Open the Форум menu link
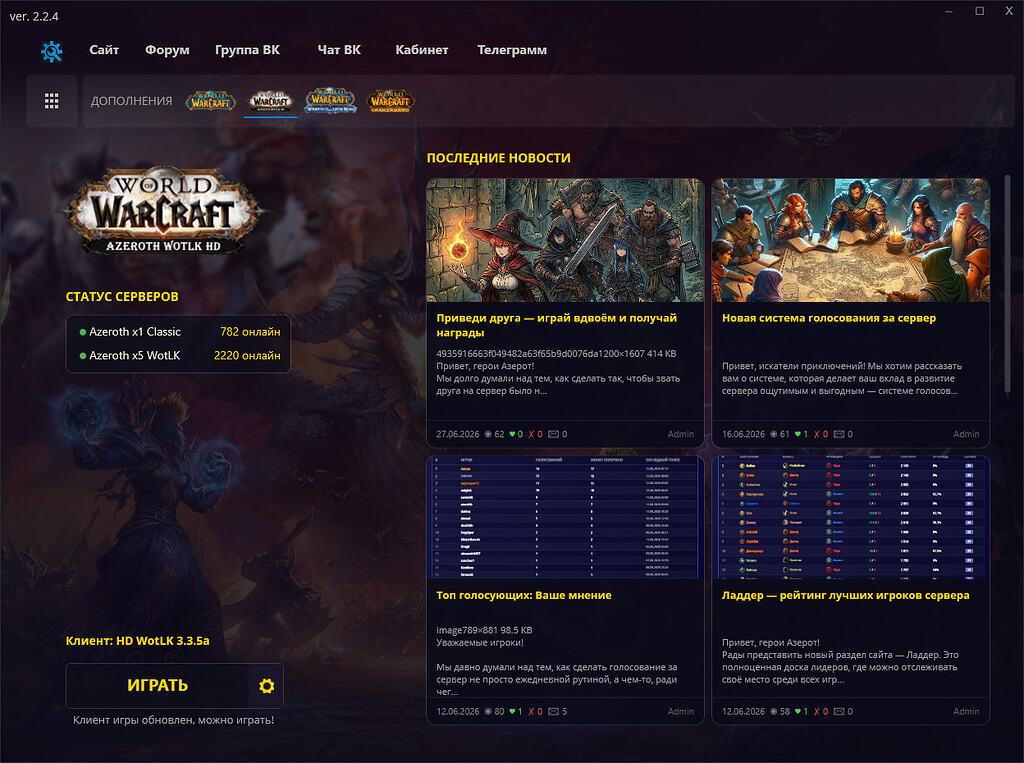Screen dimensions: 1024x763 (x=167, y=50)
